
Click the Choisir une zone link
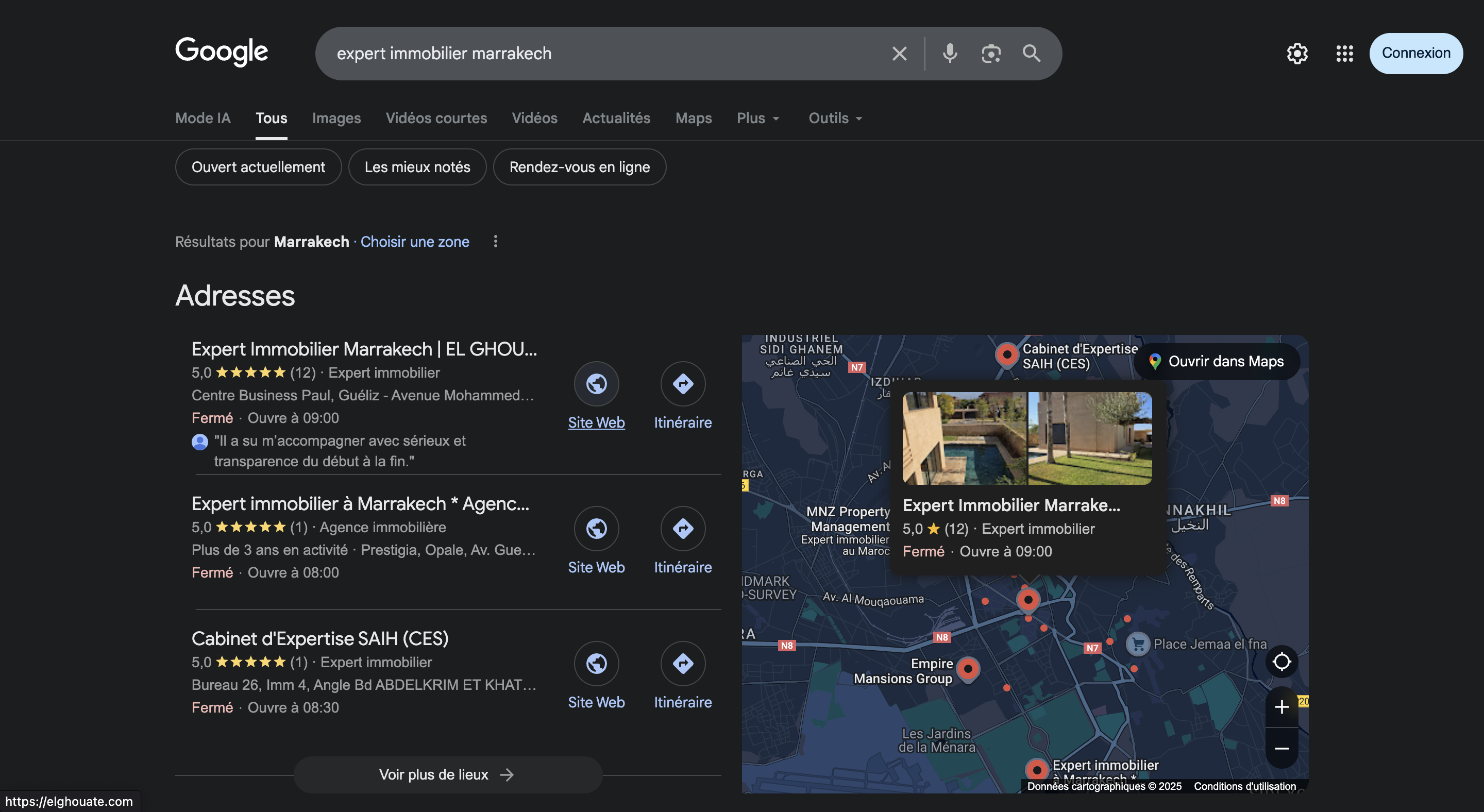click(414, 242)
